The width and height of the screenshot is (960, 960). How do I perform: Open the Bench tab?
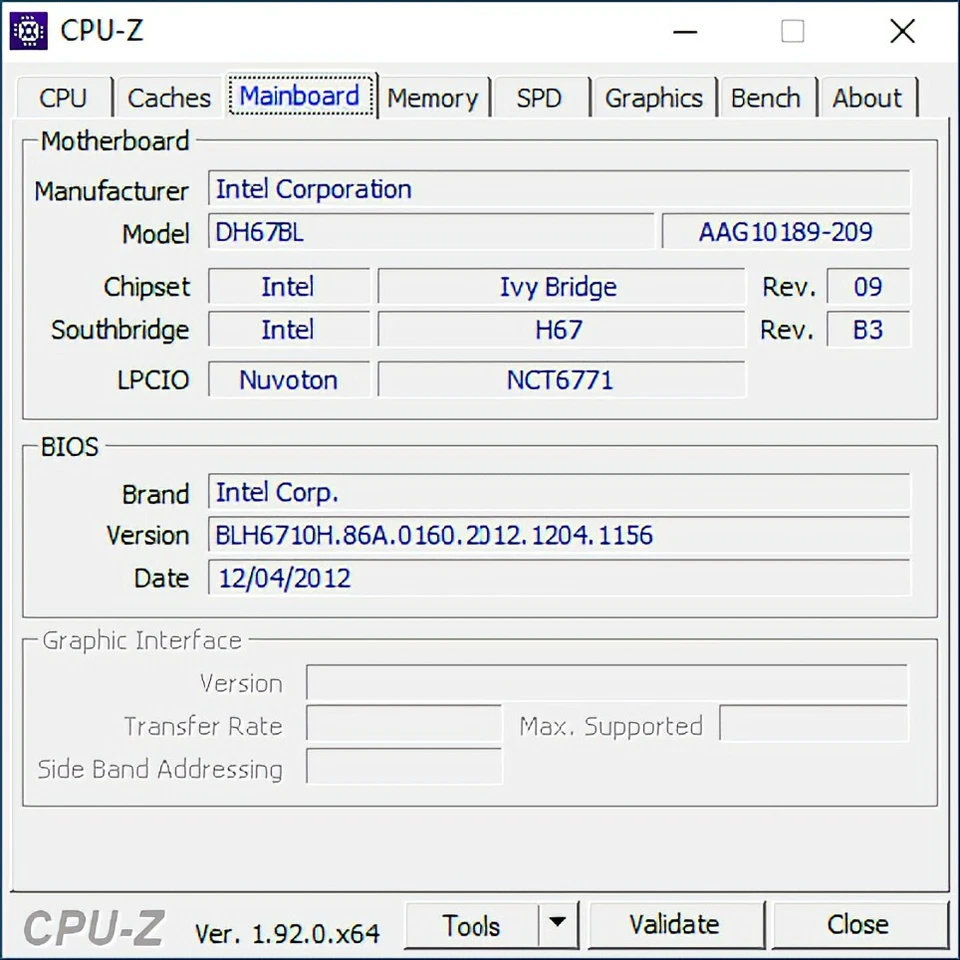pos(767,97)
